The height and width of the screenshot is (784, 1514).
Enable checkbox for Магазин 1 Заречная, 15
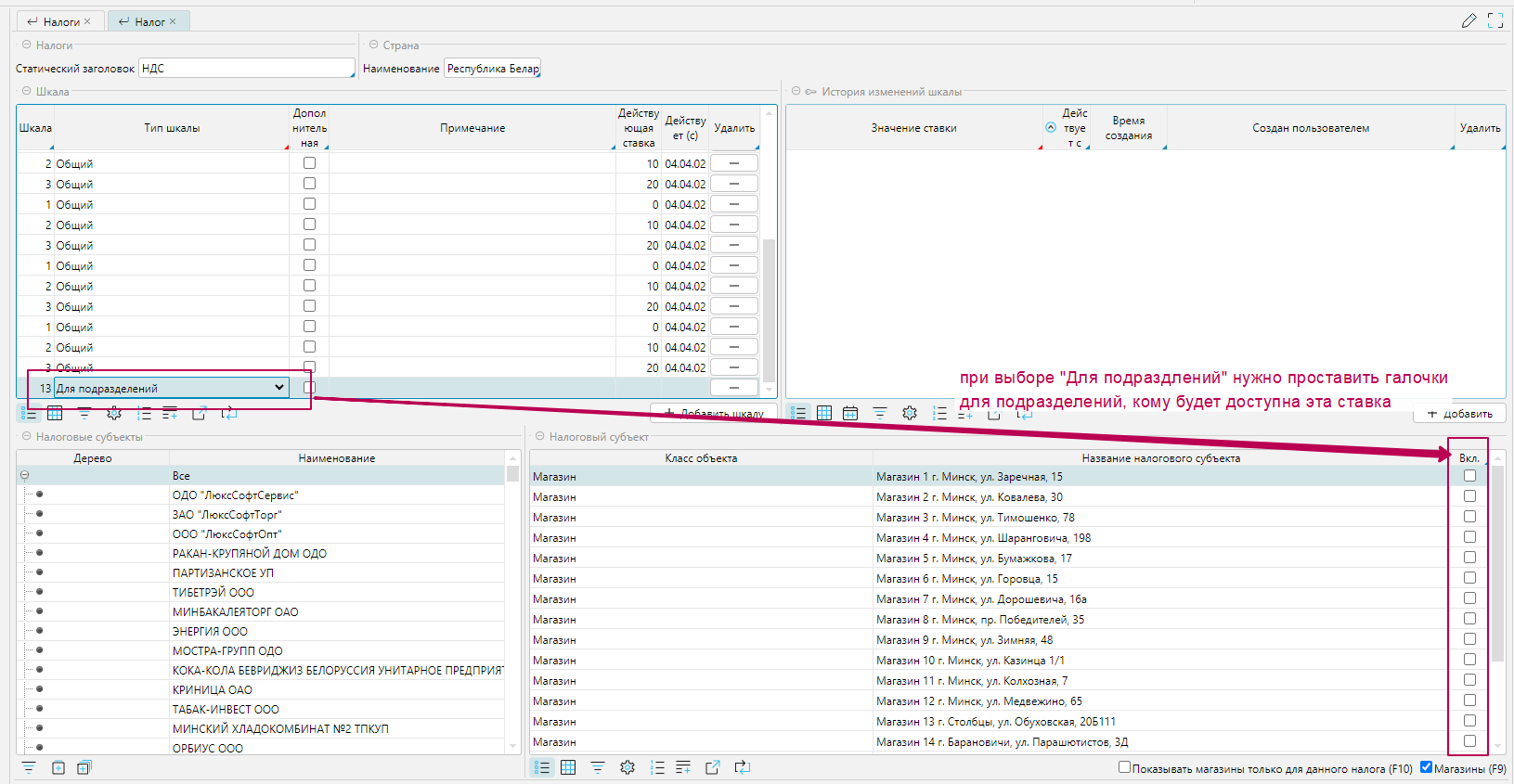(1469, 476)
